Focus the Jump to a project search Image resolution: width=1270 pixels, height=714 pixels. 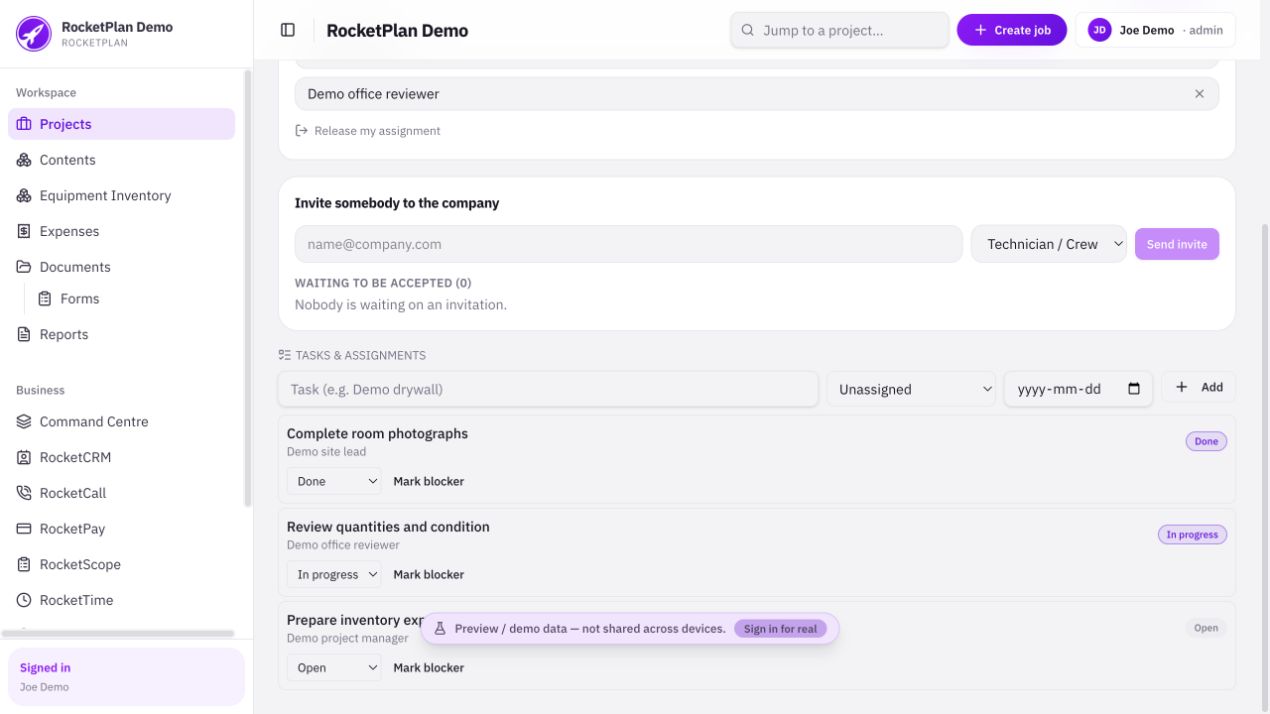click(x=840, y=30)
